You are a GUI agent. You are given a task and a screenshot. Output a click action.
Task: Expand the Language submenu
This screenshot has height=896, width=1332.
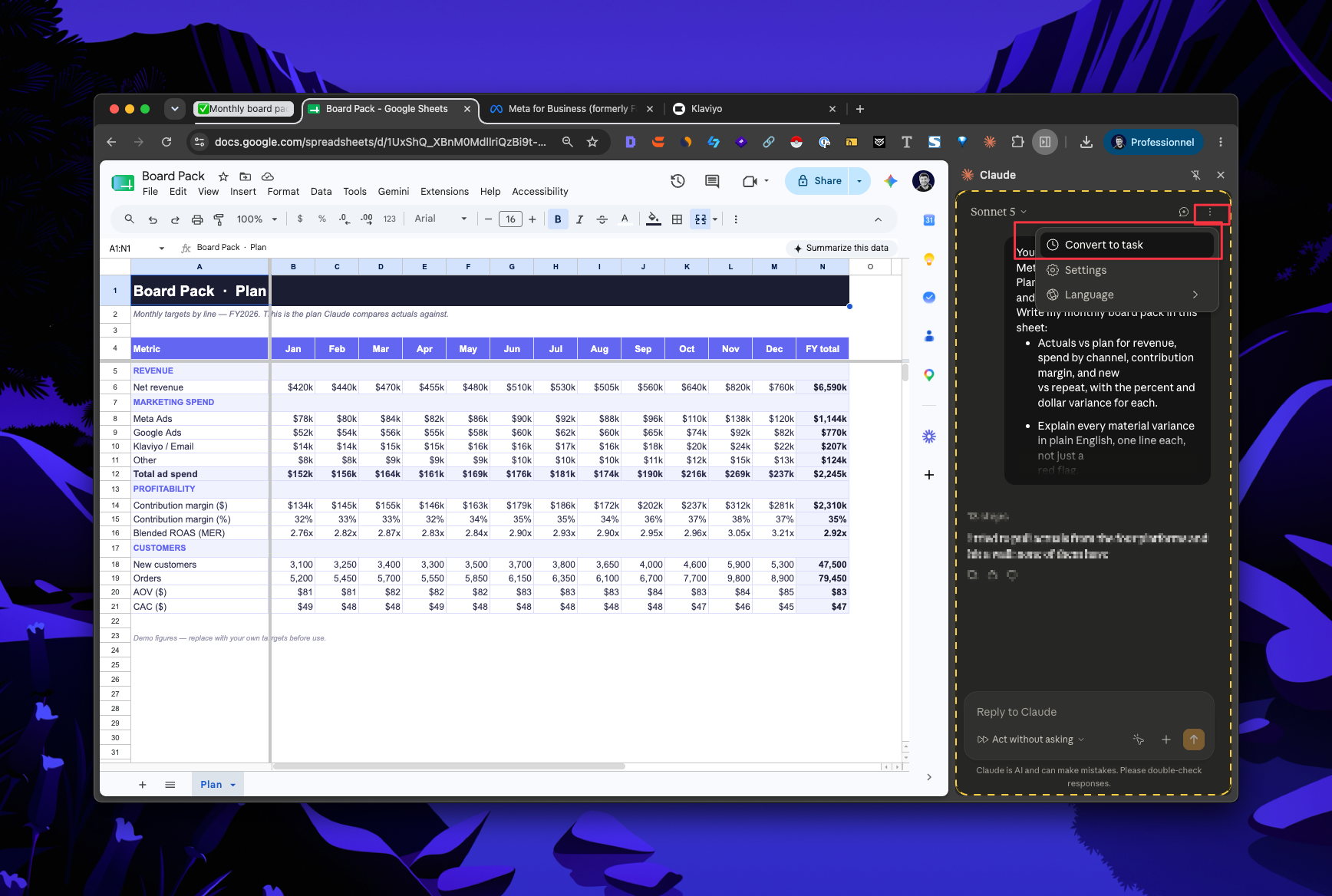1127,295
